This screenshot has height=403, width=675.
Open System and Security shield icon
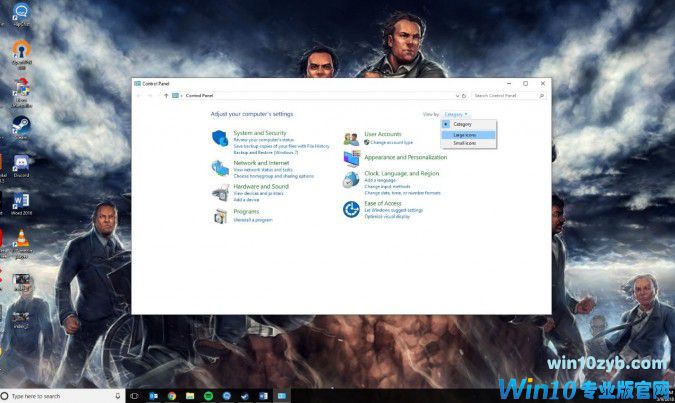coord(220,138)
